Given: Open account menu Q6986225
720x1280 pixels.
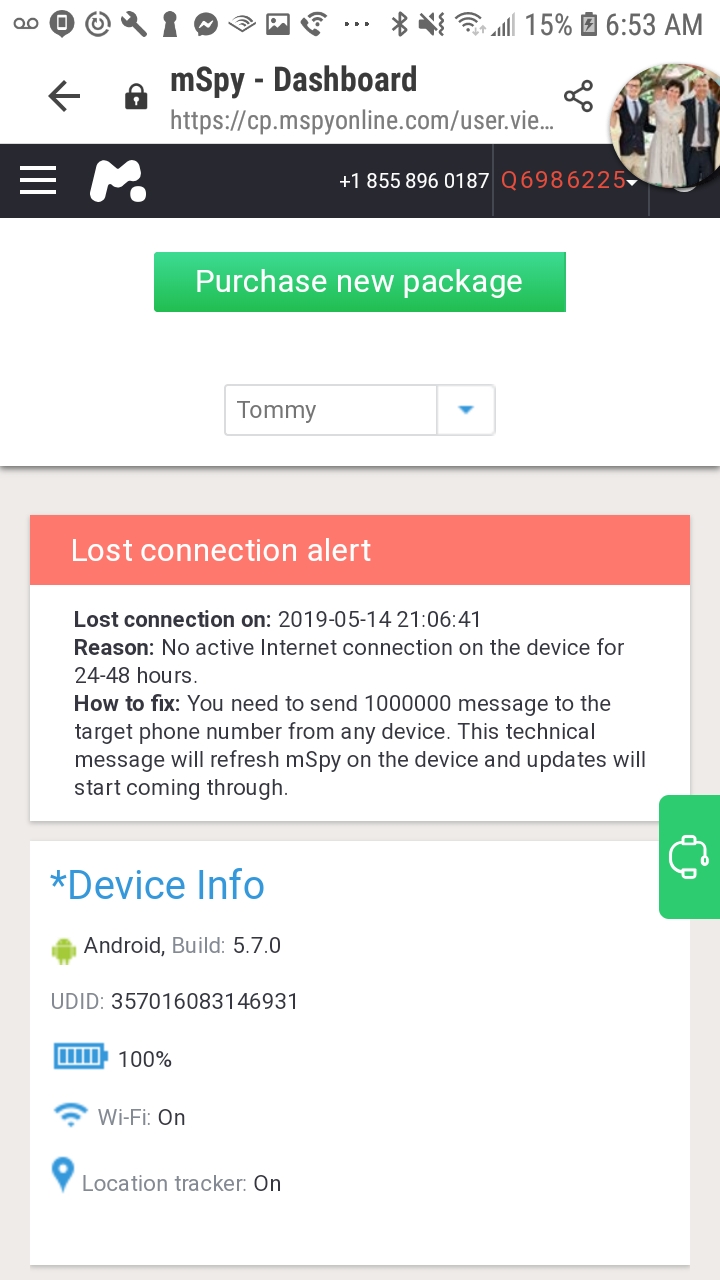Looking at the screenshot, I should click(568, 181).
